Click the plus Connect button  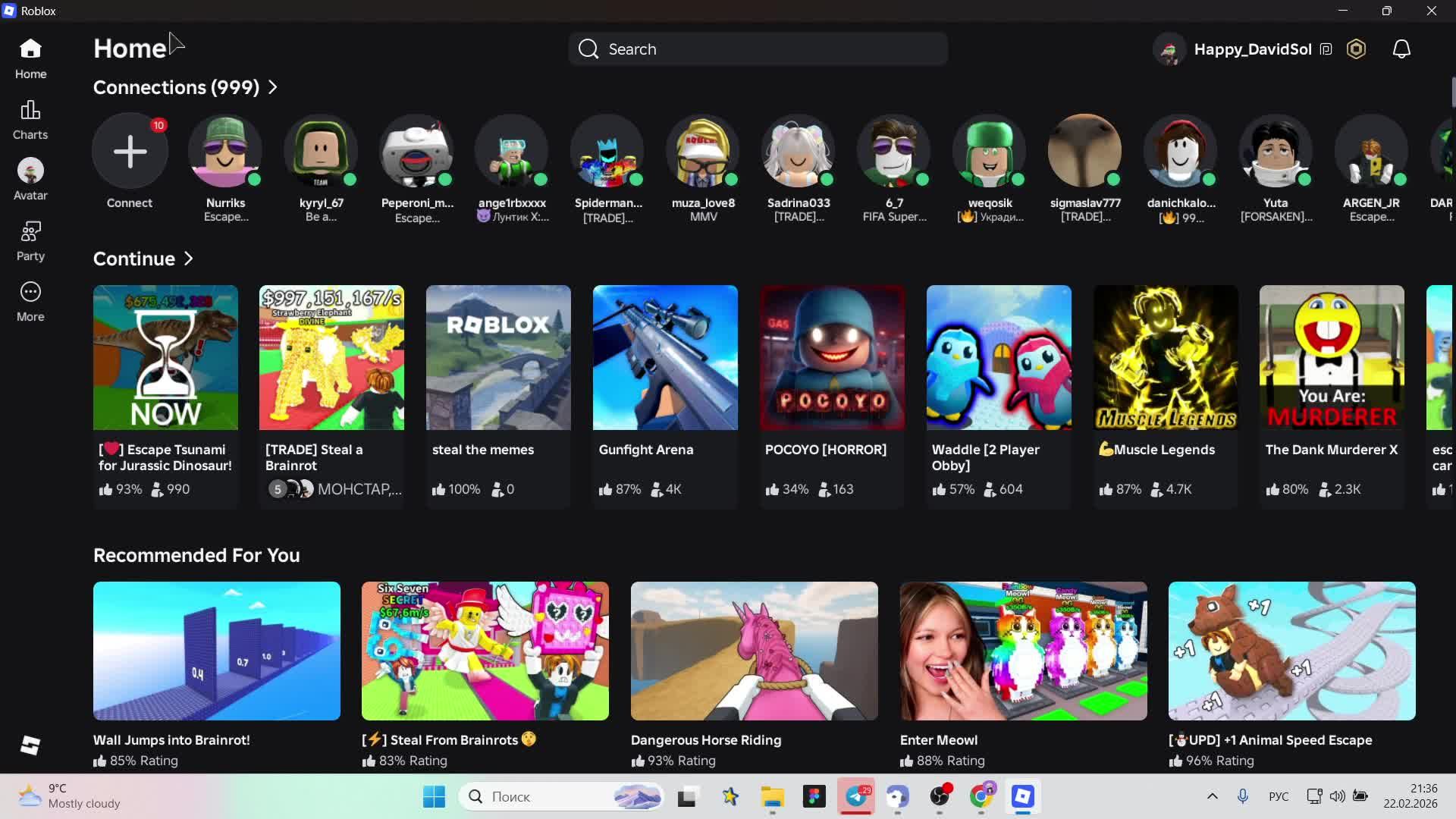click(130, 151)
